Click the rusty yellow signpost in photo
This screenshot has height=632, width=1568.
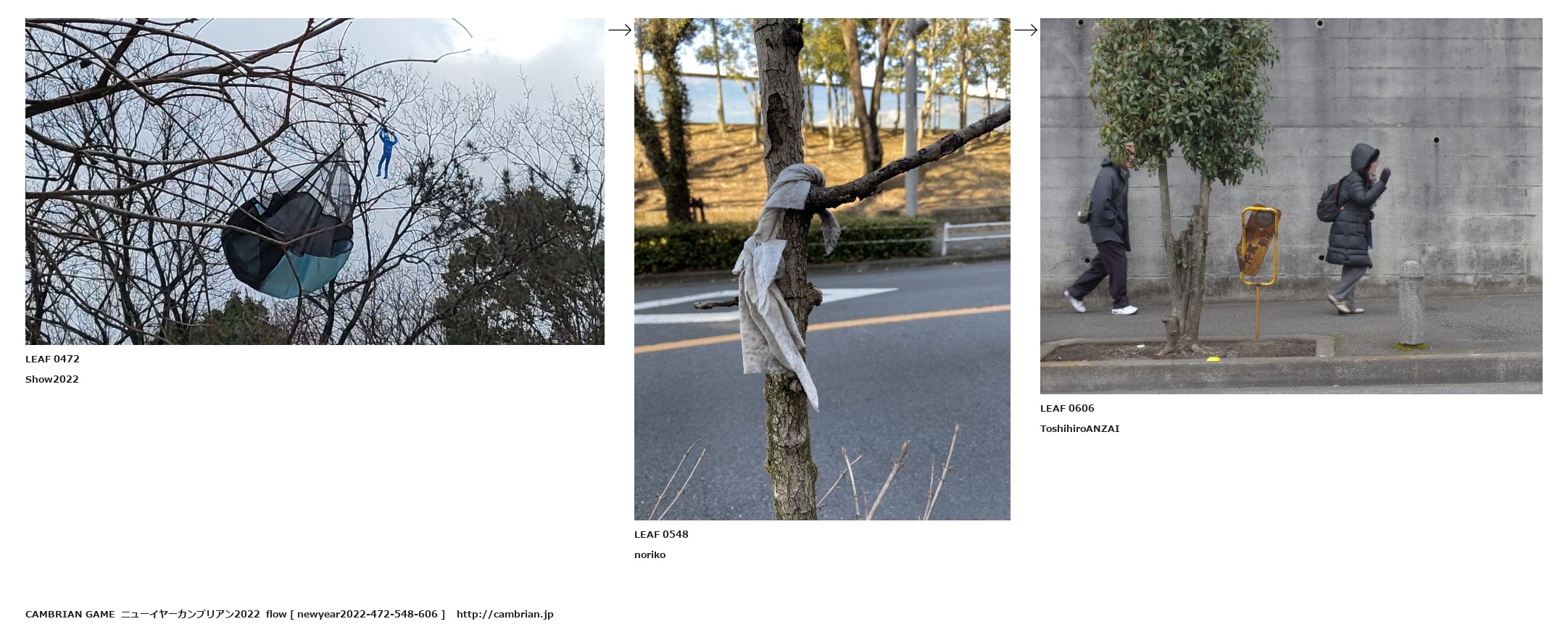[1259, 254]
